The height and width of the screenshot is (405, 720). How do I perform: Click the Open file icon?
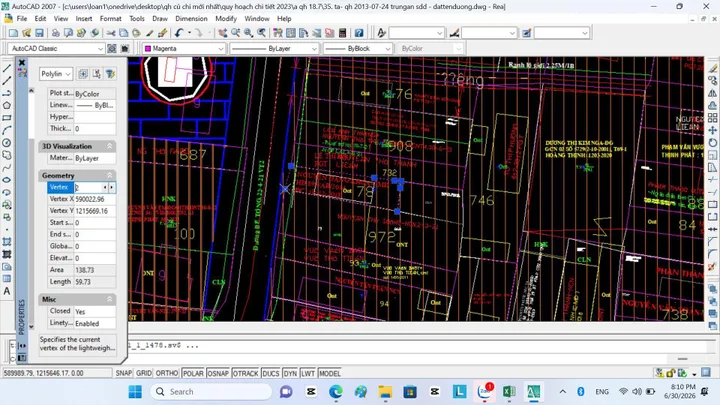pyautogui.click(x=26, y=33)
